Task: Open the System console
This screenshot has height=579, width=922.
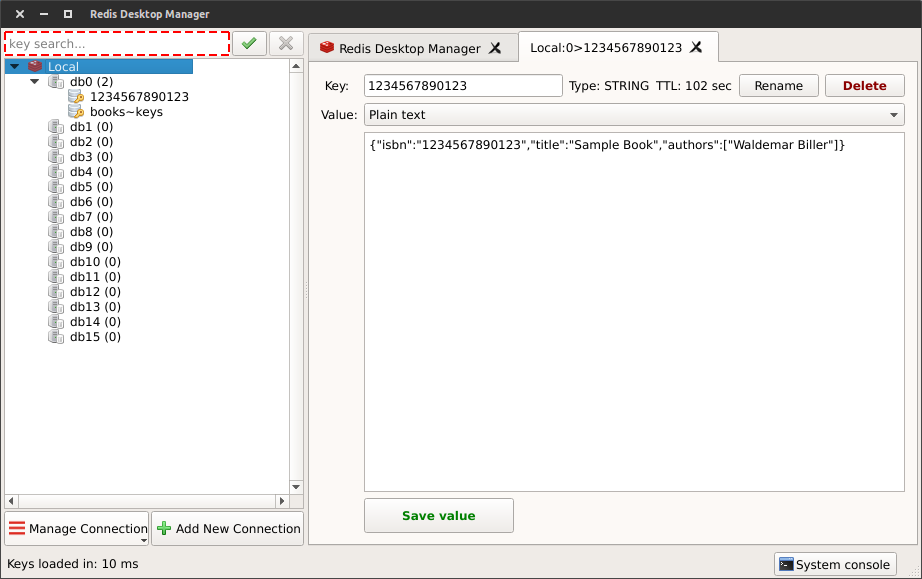Action: (835, 564)
